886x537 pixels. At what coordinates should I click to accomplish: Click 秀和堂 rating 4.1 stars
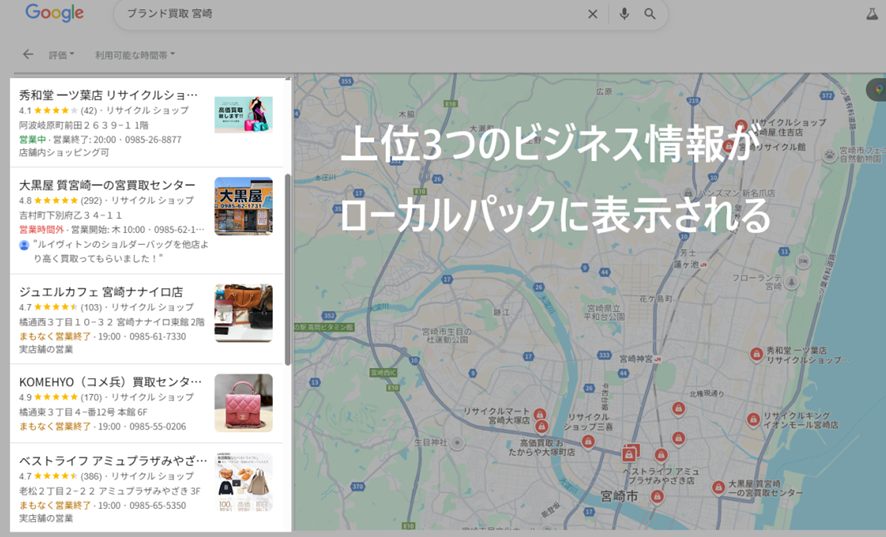tap(49, 110)
